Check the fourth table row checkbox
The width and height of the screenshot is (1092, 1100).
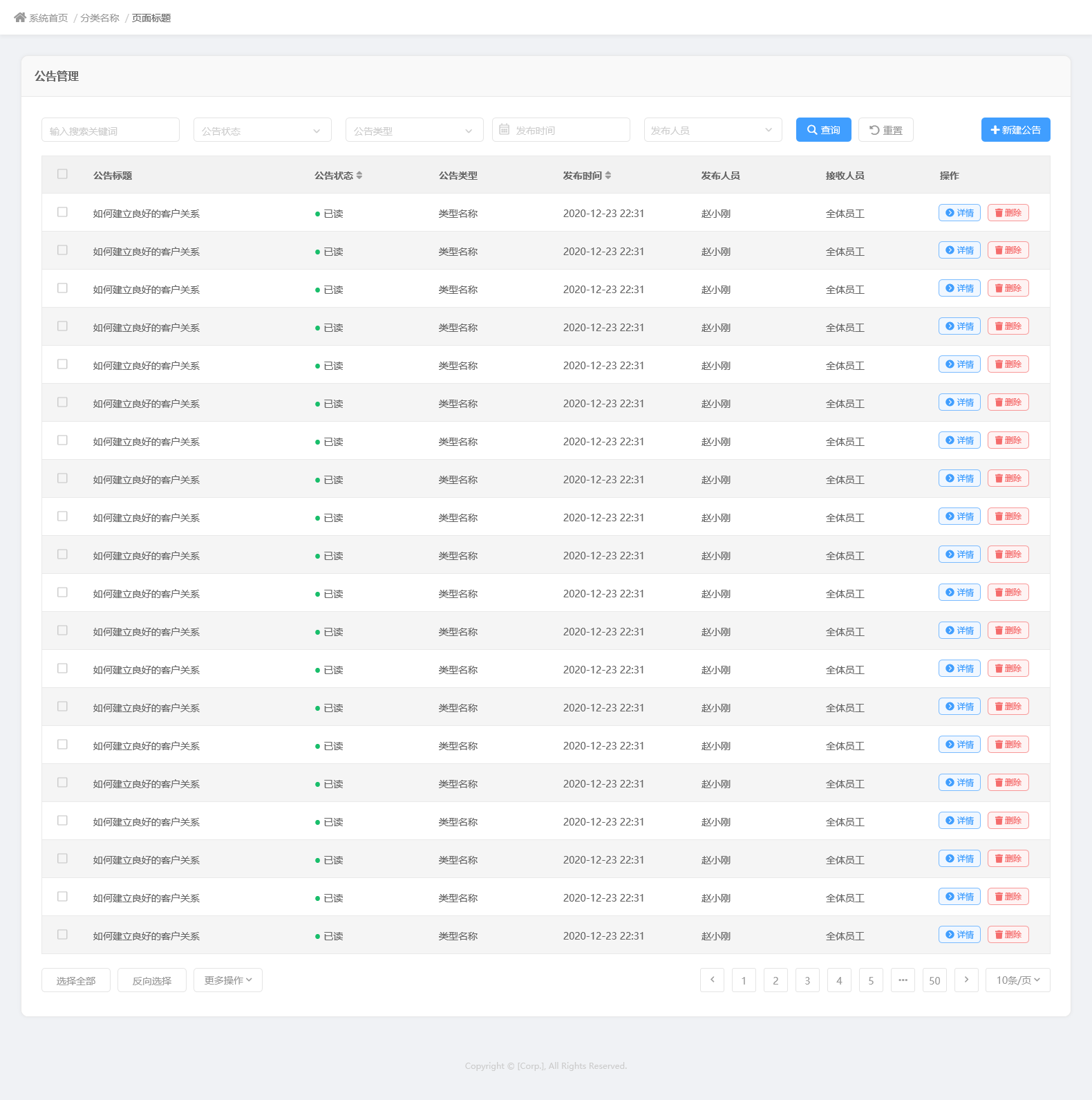62,326
